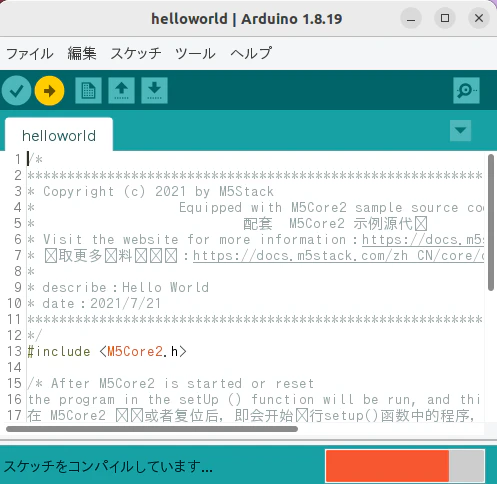
Task: Select the helloworld sketch tab
Action: point(59,135)
